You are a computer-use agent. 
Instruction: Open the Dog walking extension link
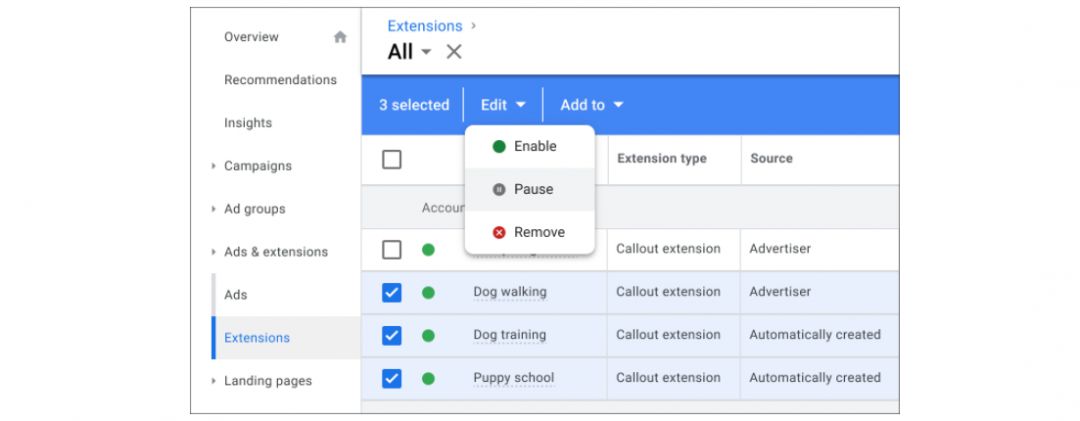pos(510,292)
